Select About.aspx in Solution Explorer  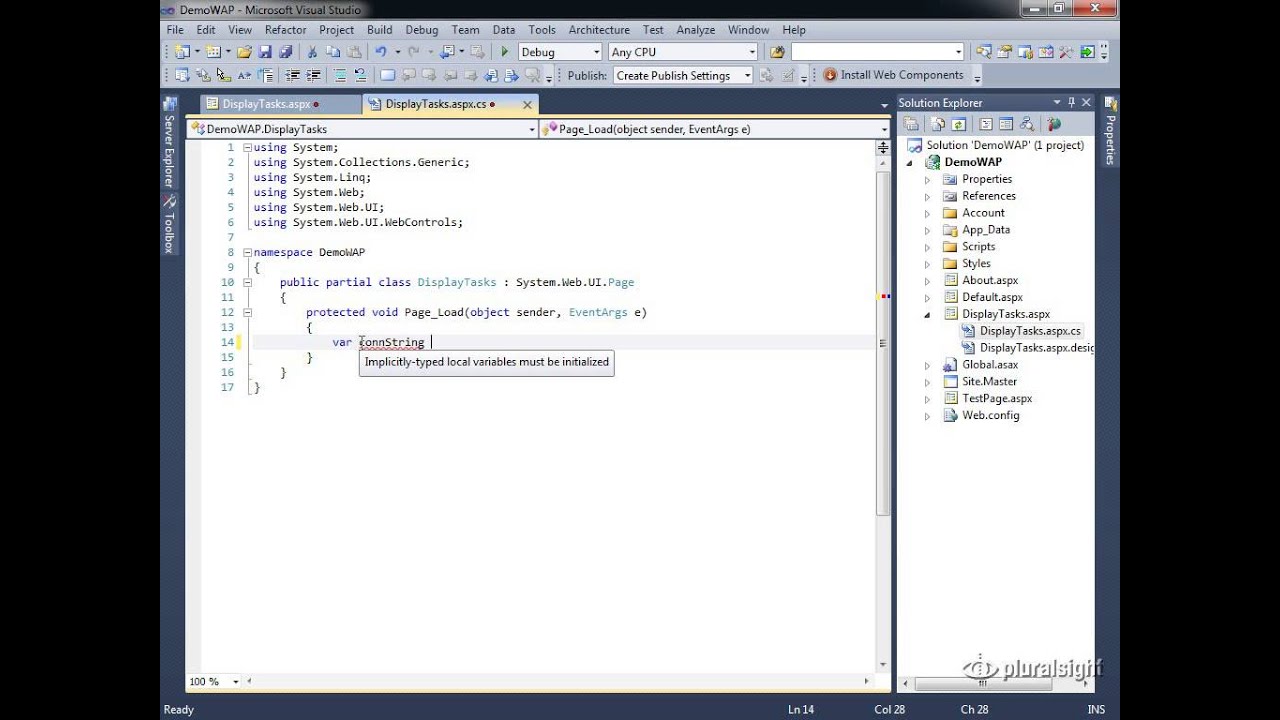point(989,280)
